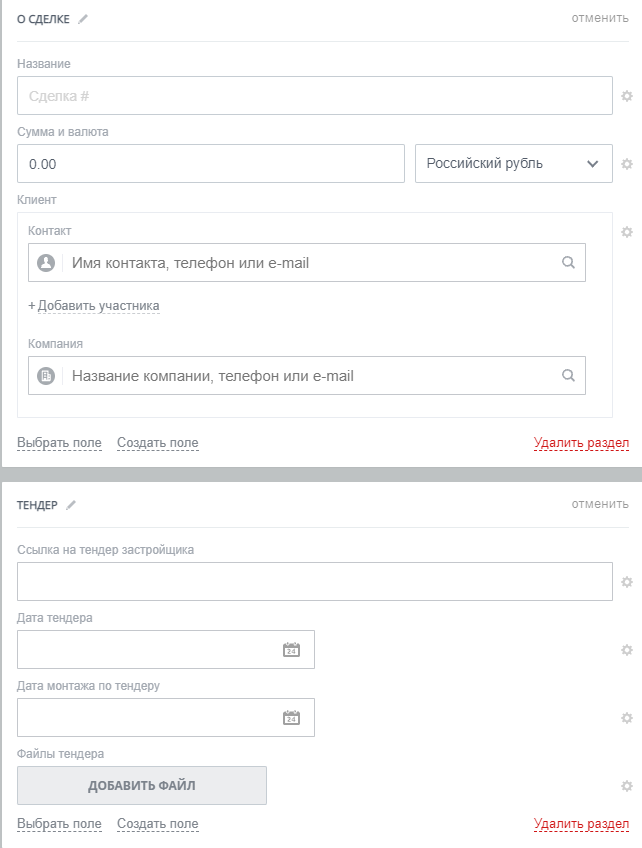Image resolution: width=642 pixels, height=848 pixels.
Task: Open settings gear for Клиент block
Action: (x=627, y=232)
